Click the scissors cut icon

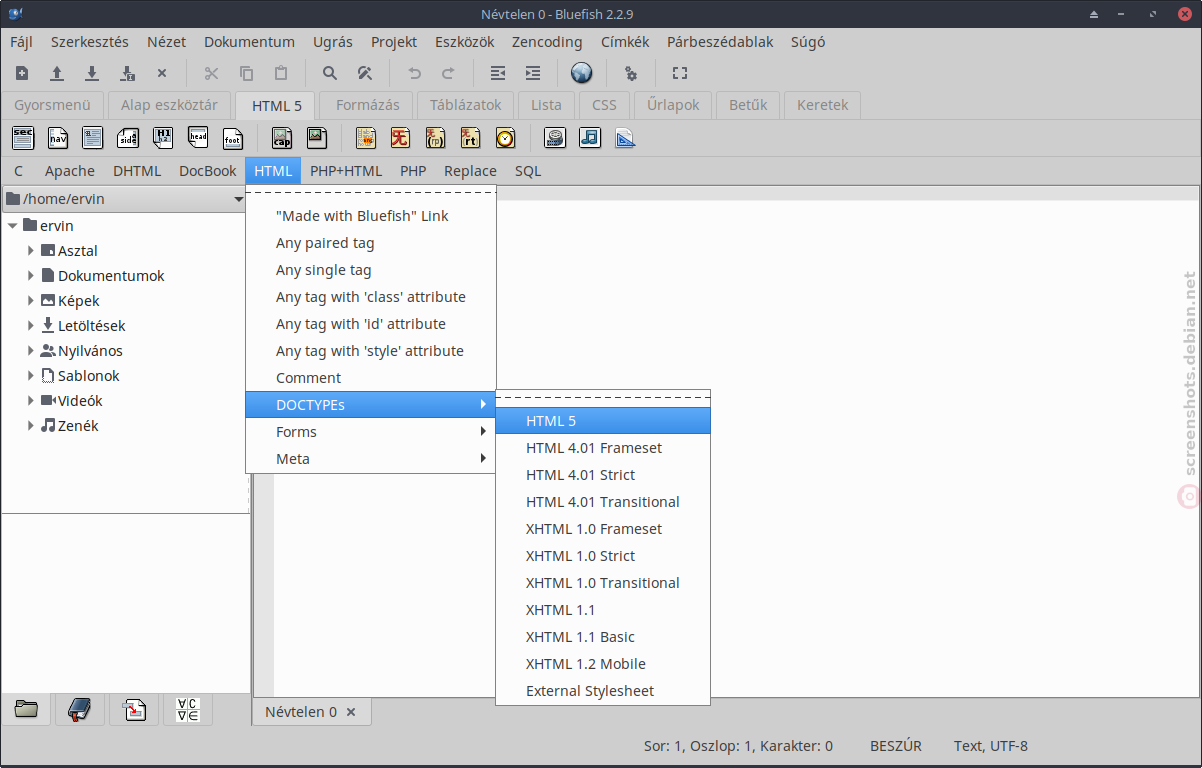point(211,73)
